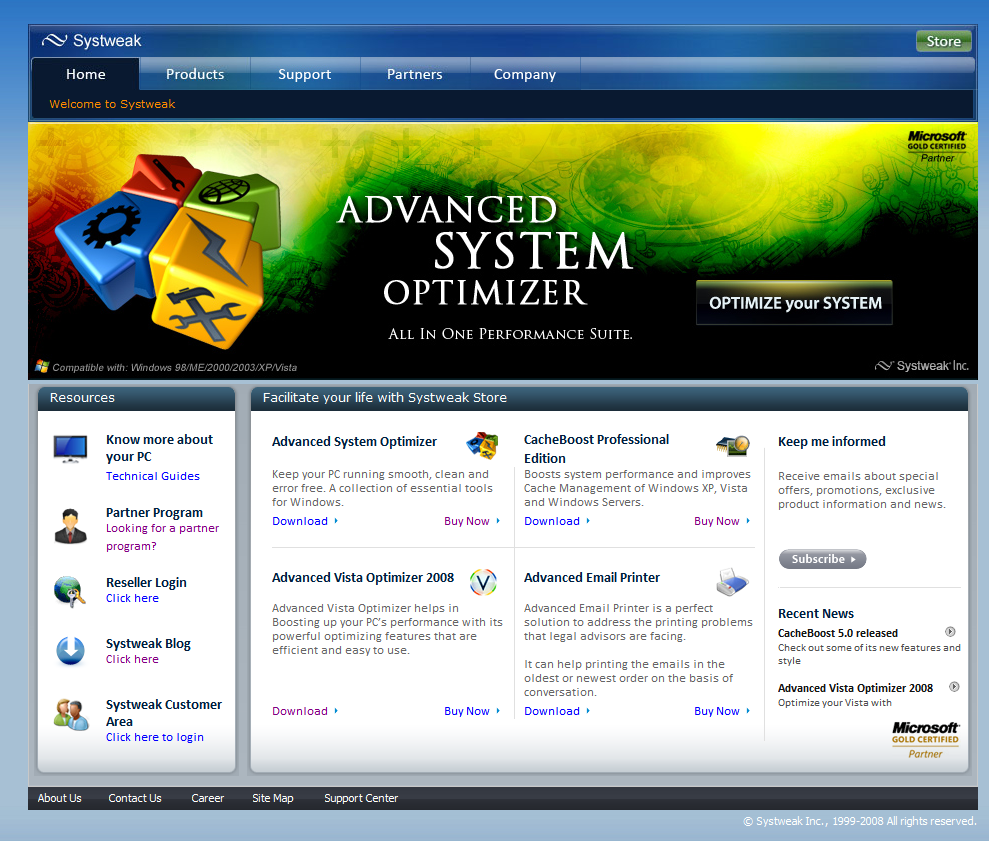The width and height of the screenshot is (989, 841).
Task: Click the Advanced Email Printer product title
Action: (592, 577)
